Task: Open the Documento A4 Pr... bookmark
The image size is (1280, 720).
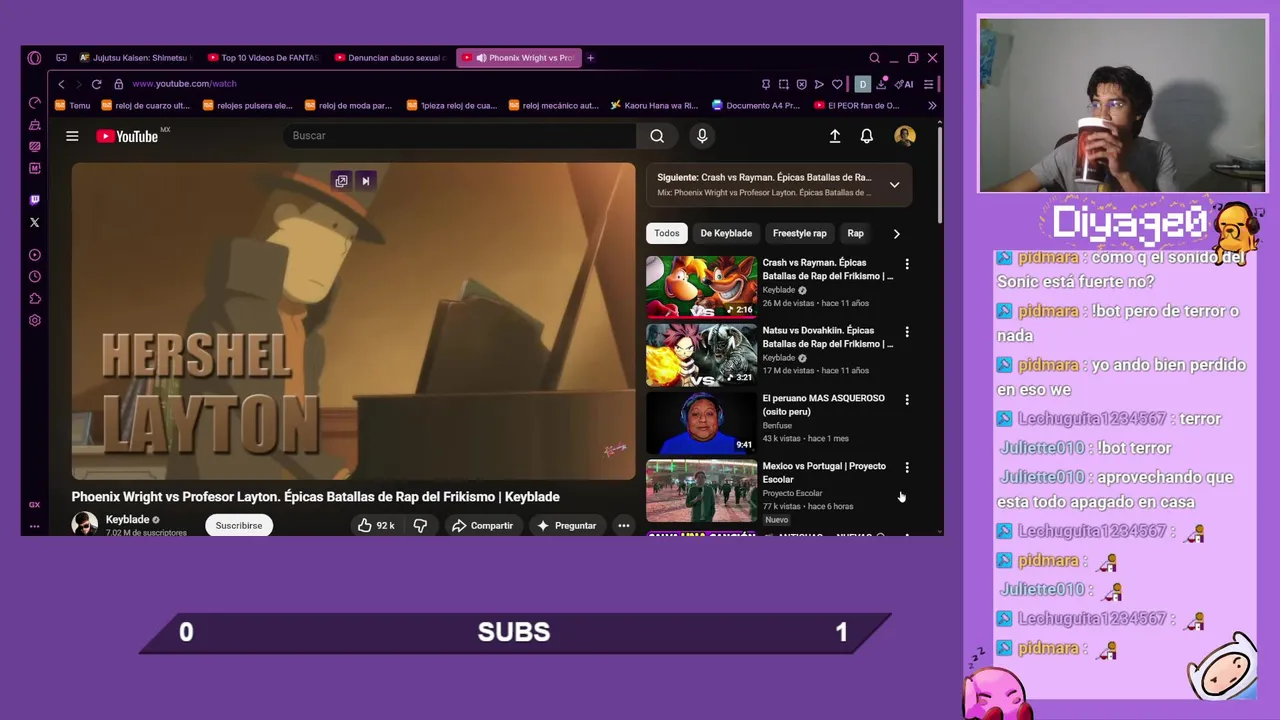Action: point(756,105)
